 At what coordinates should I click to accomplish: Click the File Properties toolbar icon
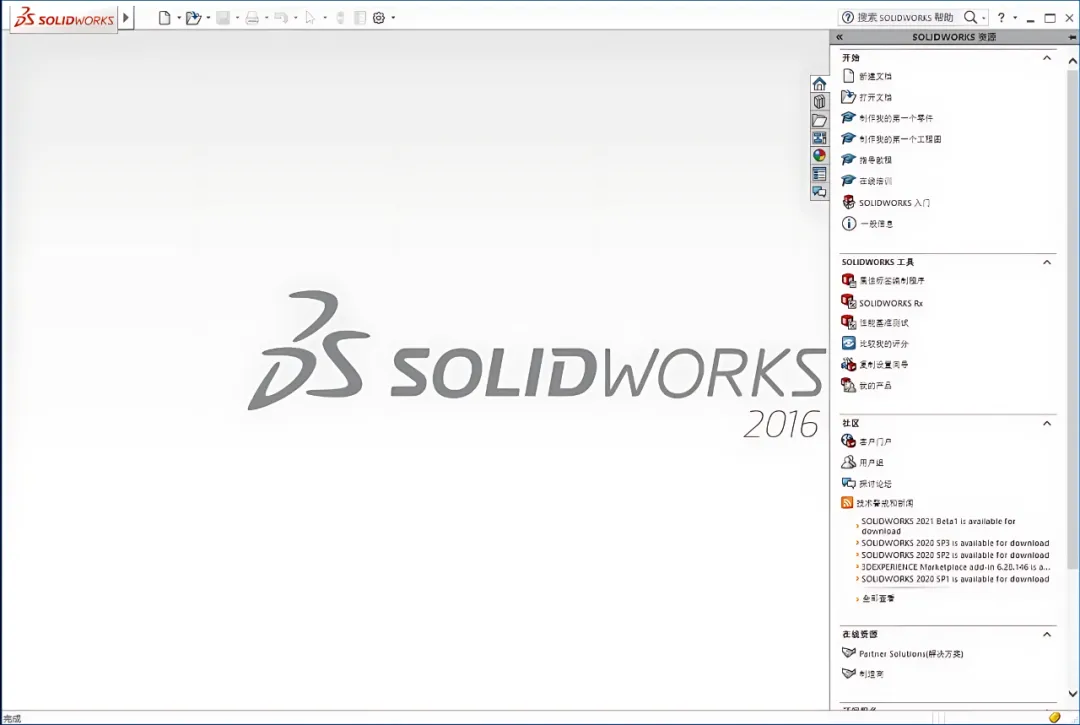pyautogui.click(x=360, y=18)
